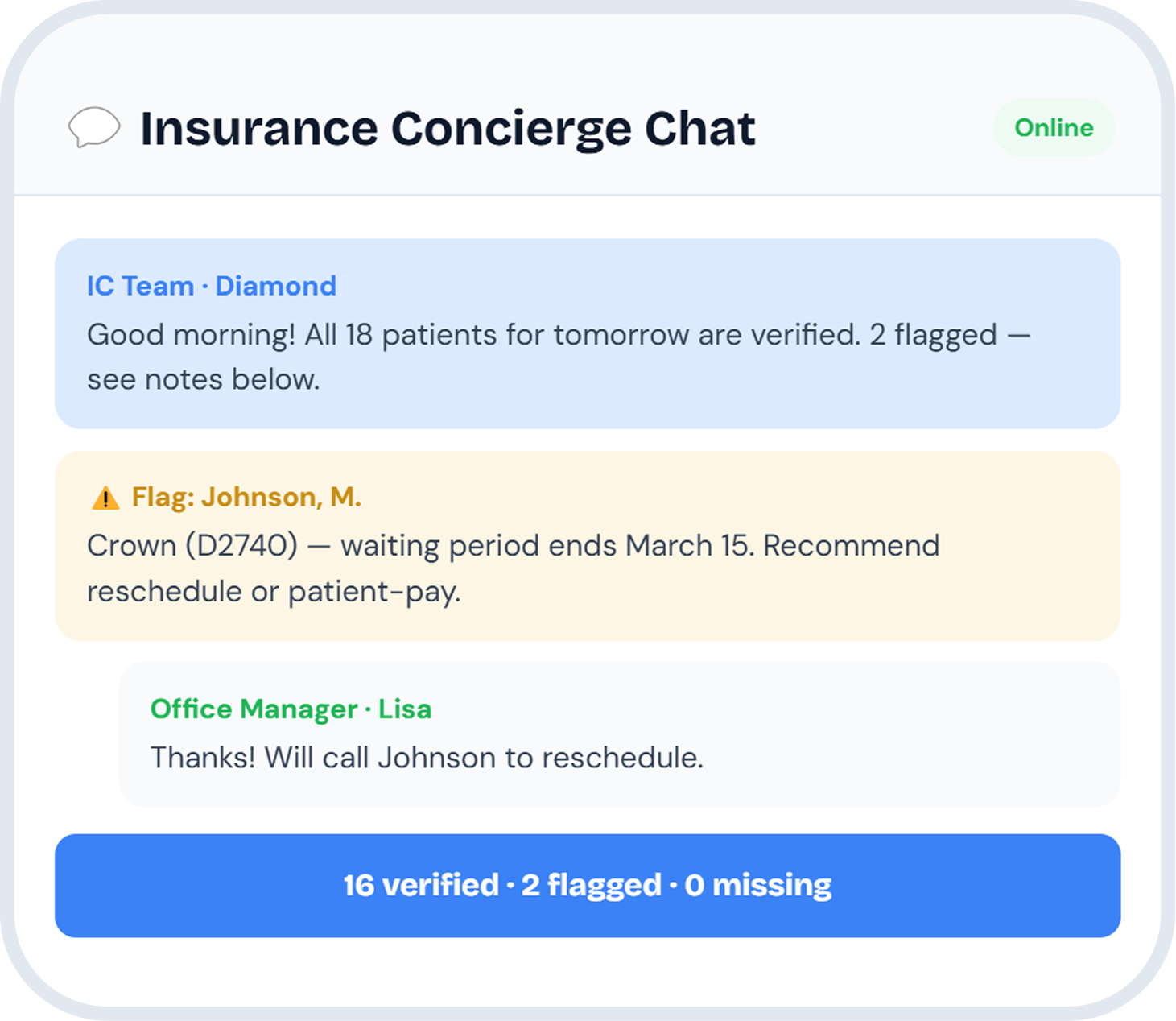Click 0 missing in summary bar
This screenshot has width=1176, height=1021.
757,885
